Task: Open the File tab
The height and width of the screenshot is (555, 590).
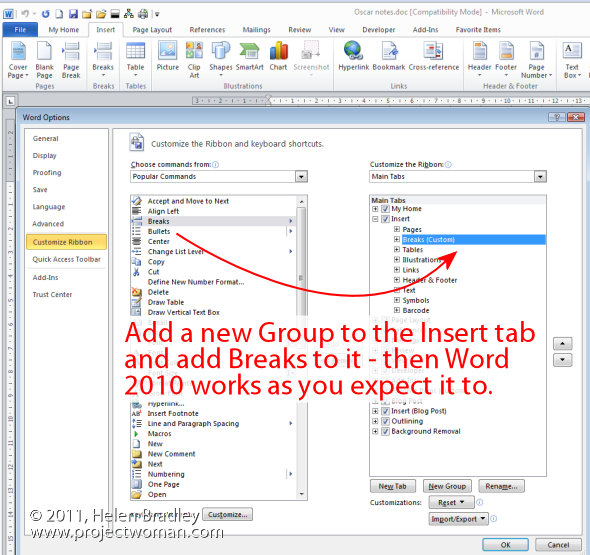Action: 20,30
